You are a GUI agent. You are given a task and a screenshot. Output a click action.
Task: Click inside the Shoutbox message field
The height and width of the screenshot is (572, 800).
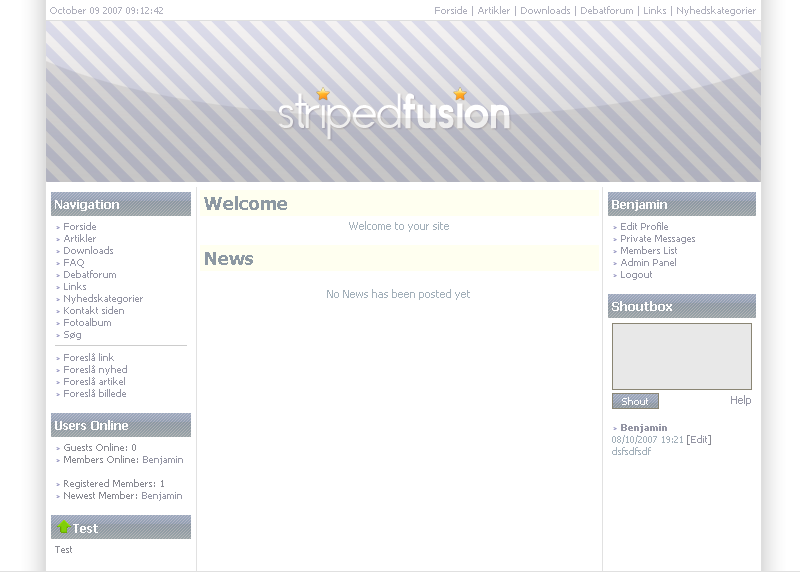[x=682, y=356]
